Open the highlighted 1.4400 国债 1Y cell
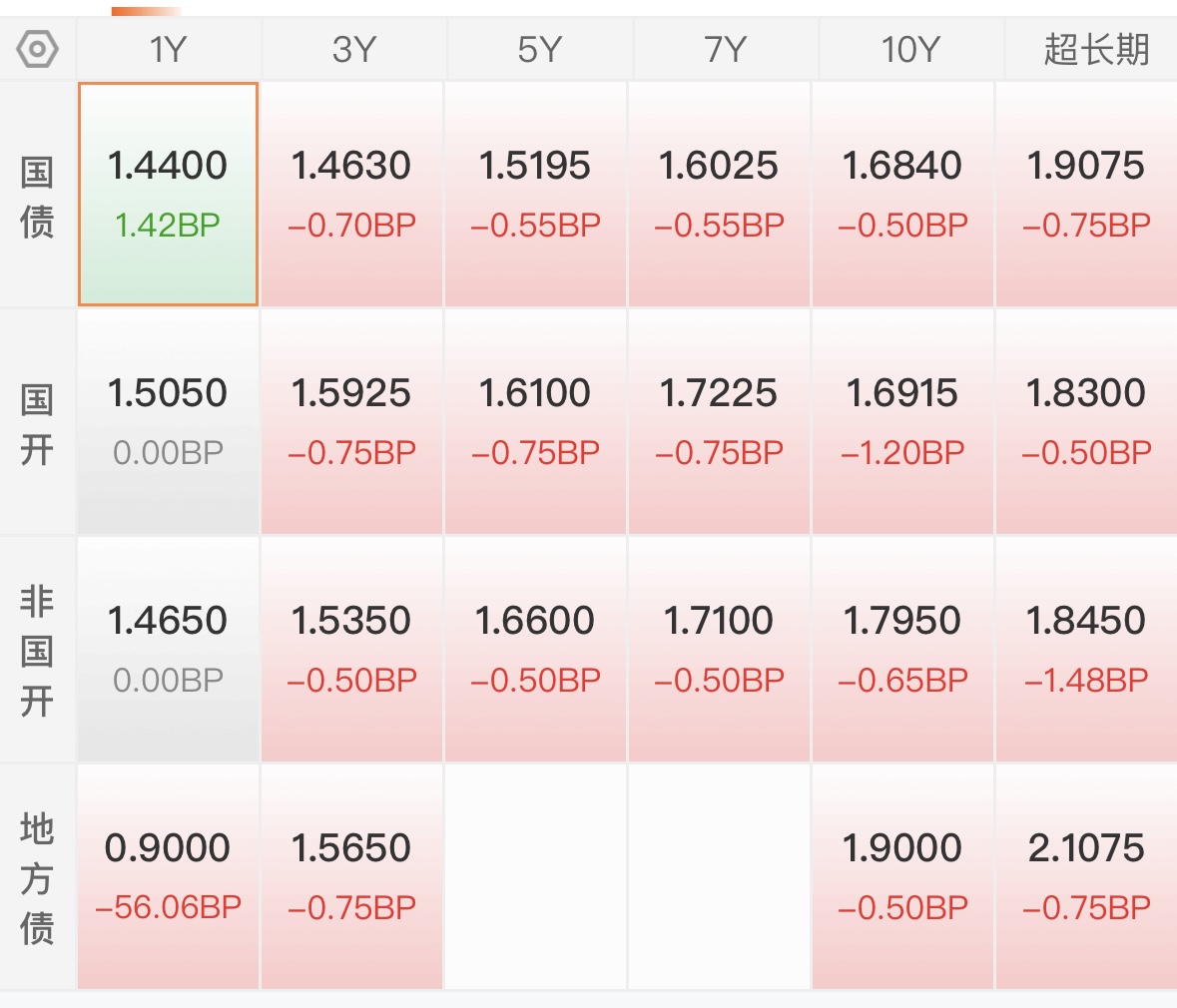This screenshot has height=1008, width=1177. [x=168, y=195]
